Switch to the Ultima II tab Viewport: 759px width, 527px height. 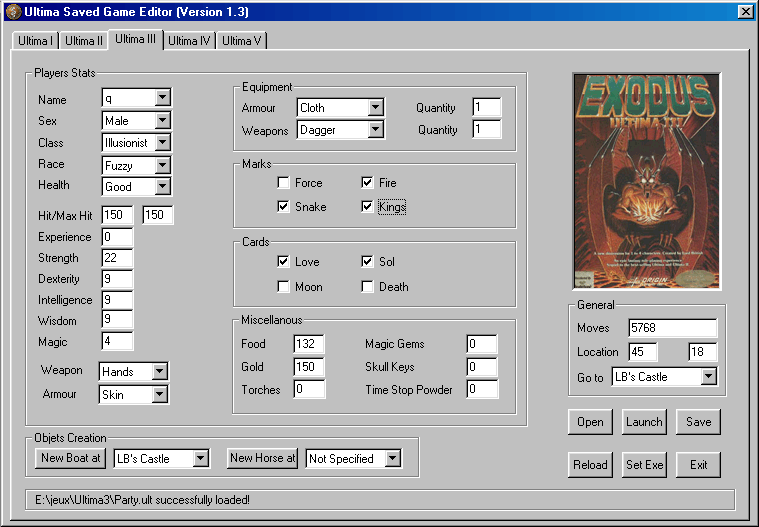pos(84,41)
